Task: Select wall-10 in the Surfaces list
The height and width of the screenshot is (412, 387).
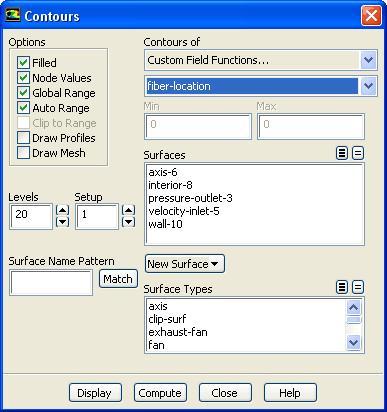Action: coord(254,224)
